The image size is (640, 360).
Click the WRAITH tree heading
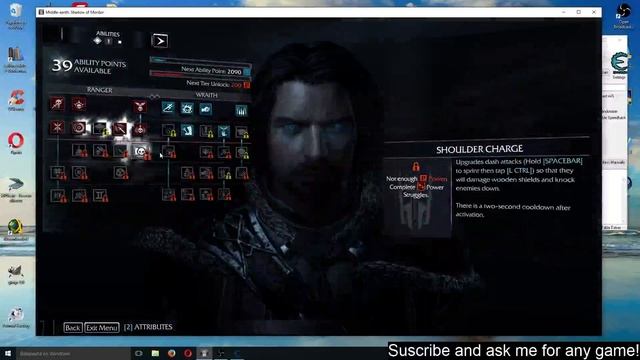tap(206, 95)
